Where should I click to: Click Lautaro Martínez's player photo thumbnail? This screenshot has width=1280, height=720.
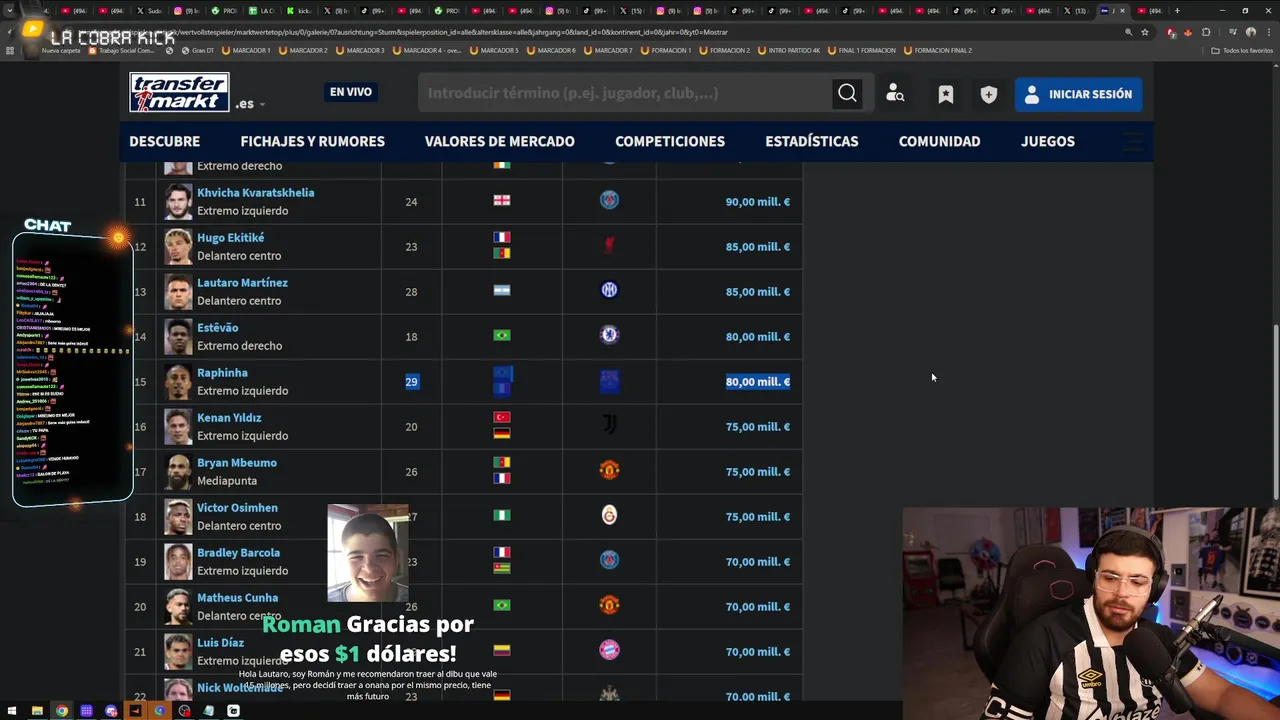(x=178, y=291)
